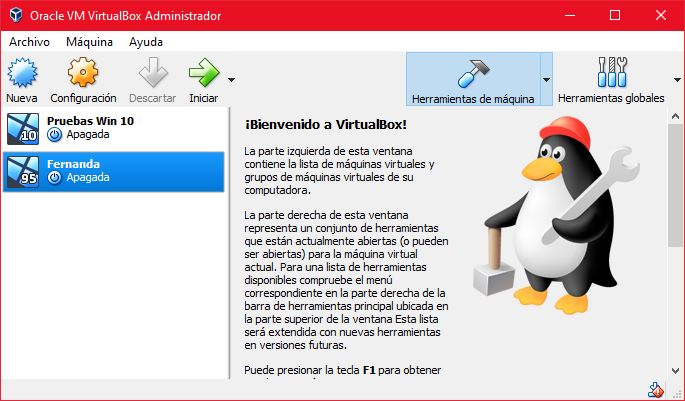
Task: Open the Ayuda menu
Action: coord(146,42)
